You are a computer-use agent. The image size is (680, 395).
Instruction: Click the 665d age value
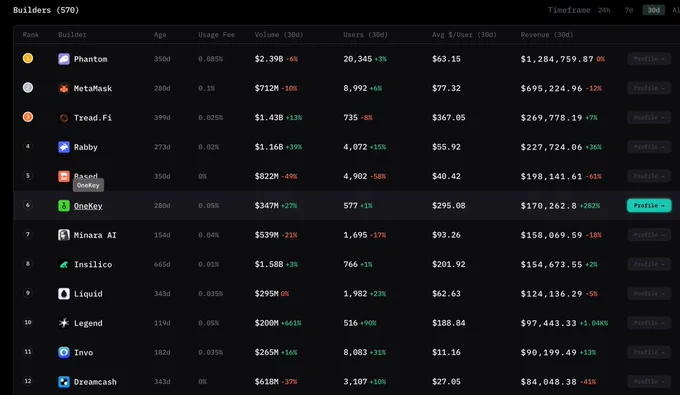162,264
